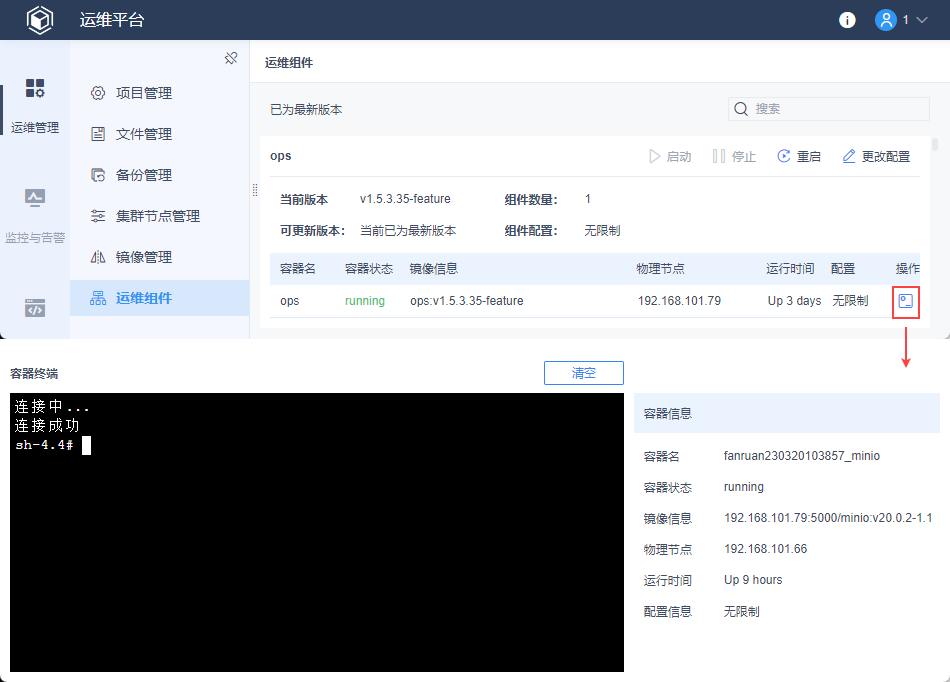Click the 物理节点 column header
The width and height of the screenshot is (950, 682).
(660, 269)
